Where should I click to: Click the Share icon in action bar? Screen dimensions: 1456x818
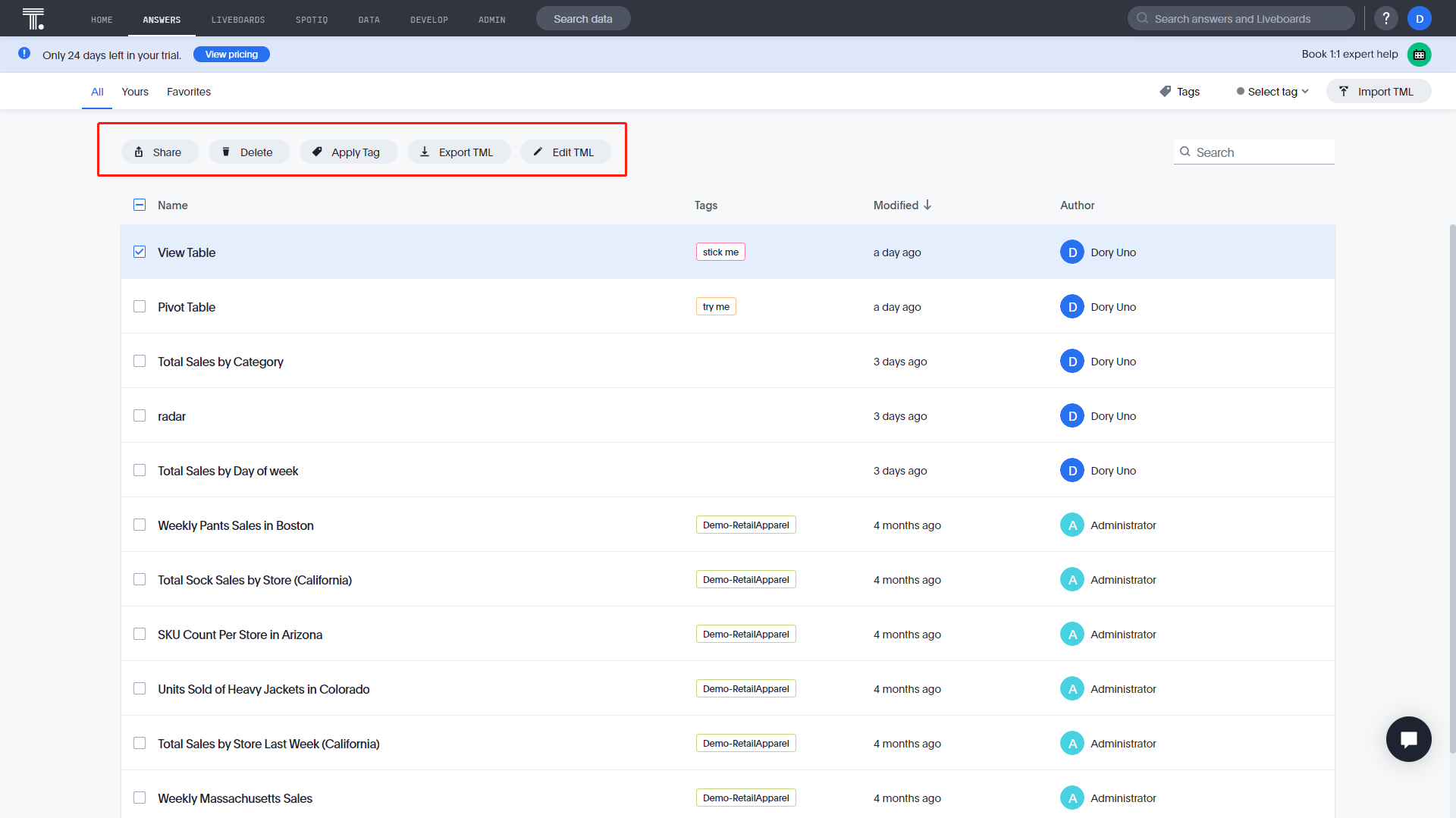pyautogui.click(x=140, y=152)
